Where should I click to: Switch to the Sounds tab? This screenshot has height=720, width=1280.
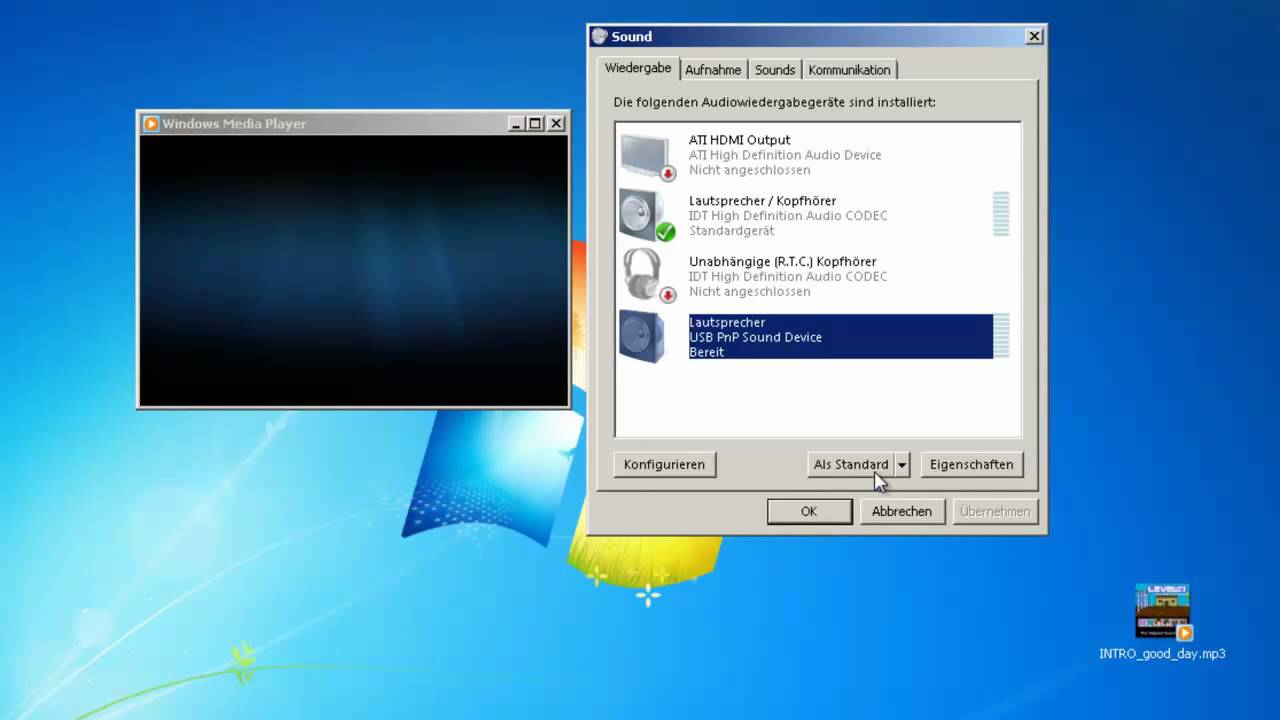[x=775, y=70]
